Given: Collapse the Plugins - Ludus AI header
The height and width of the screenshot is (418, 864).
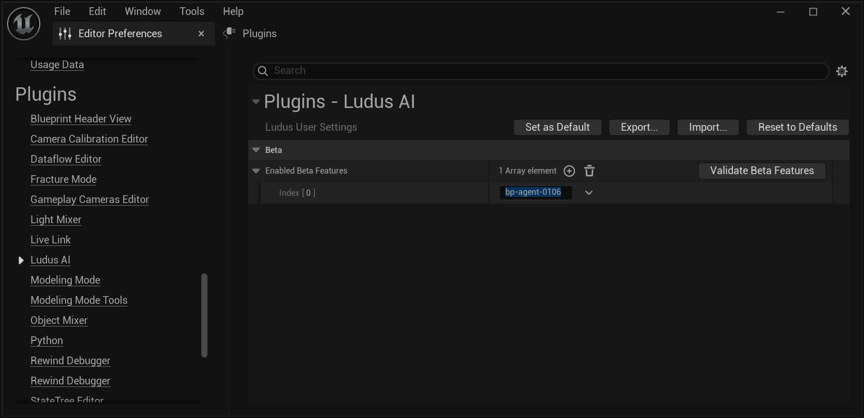Looking at the screenshot, I should click(x=256, y=102).
